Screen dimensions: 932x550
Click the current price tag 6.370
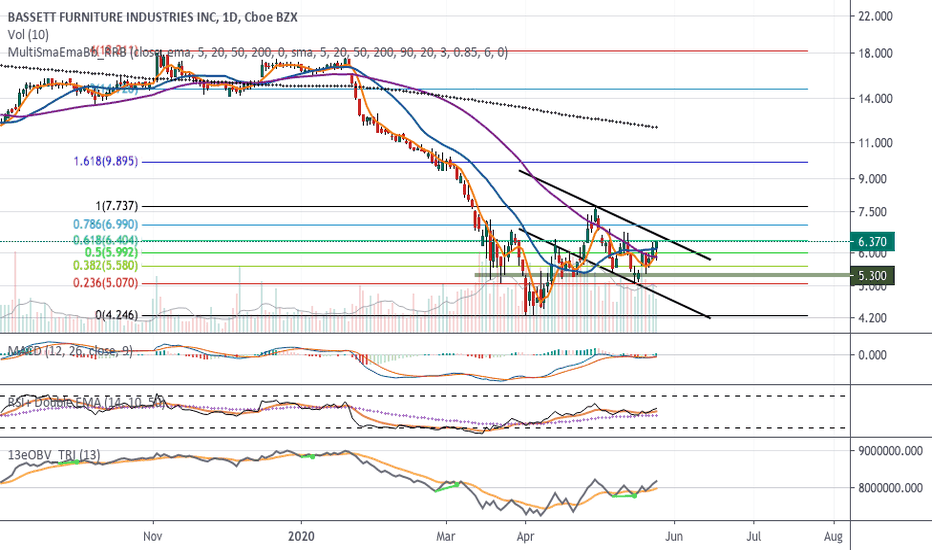coord(872,242)
